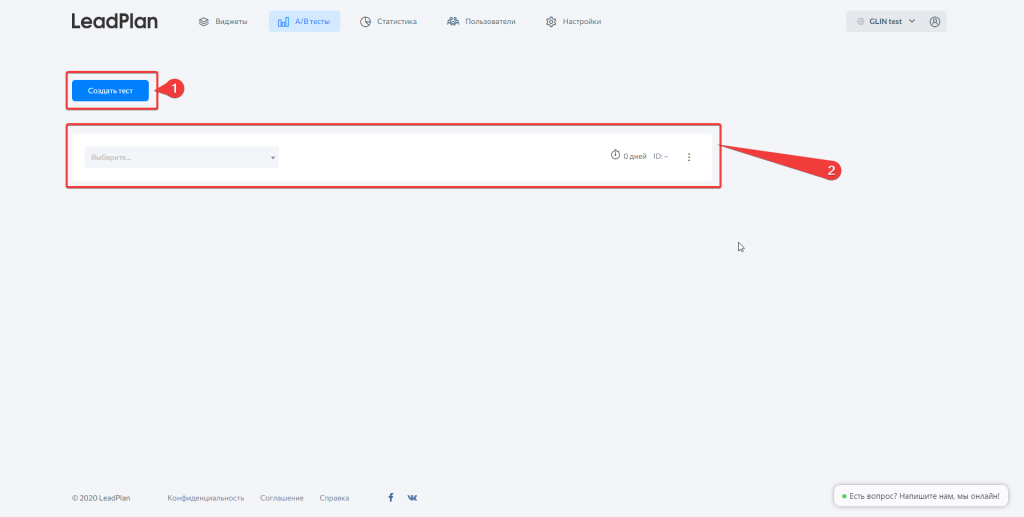Switch to the A/B тесты tab
1024x517 pixels.
[x=304, y=21]
